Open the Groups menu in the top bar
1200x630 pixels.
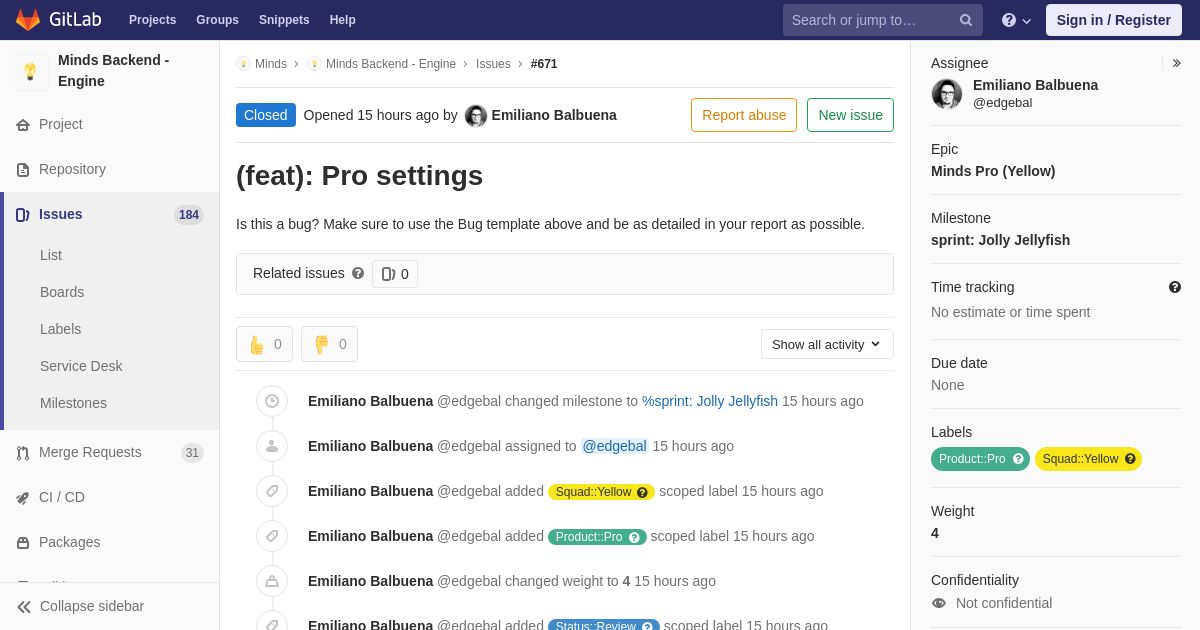point(217,20)
